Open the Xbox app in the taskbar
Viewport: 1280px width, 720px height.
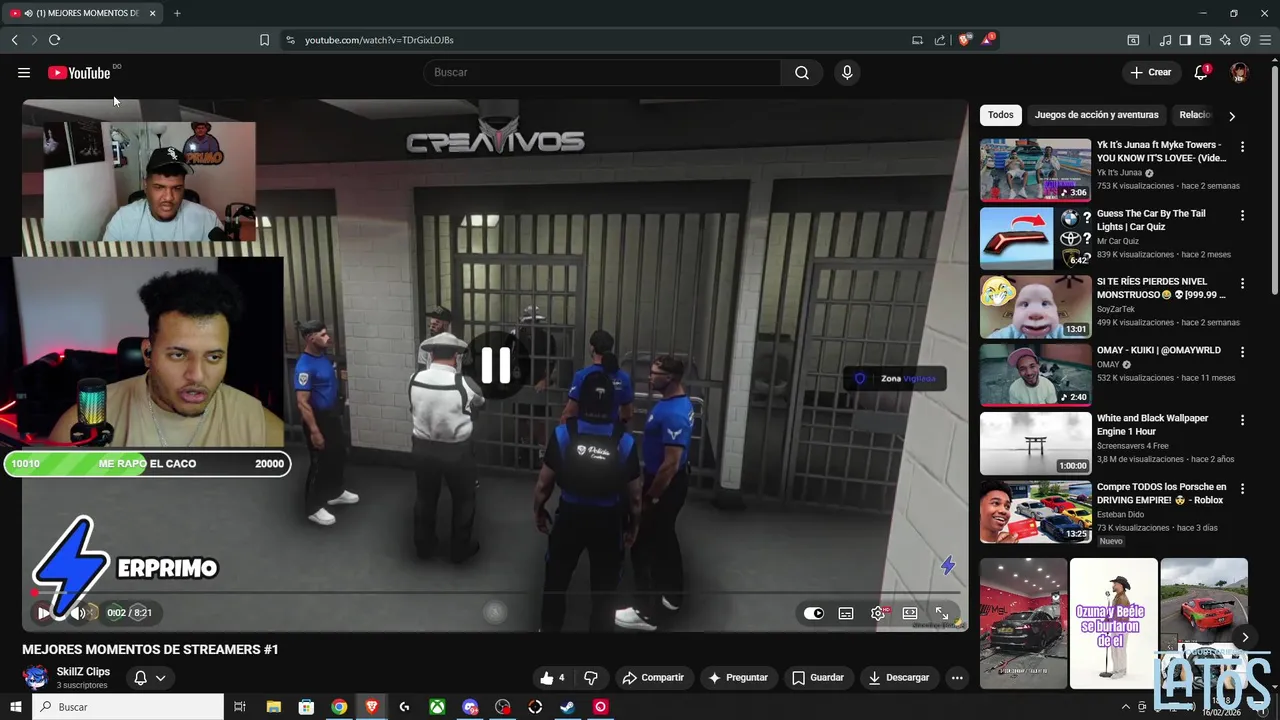point(437,707)
